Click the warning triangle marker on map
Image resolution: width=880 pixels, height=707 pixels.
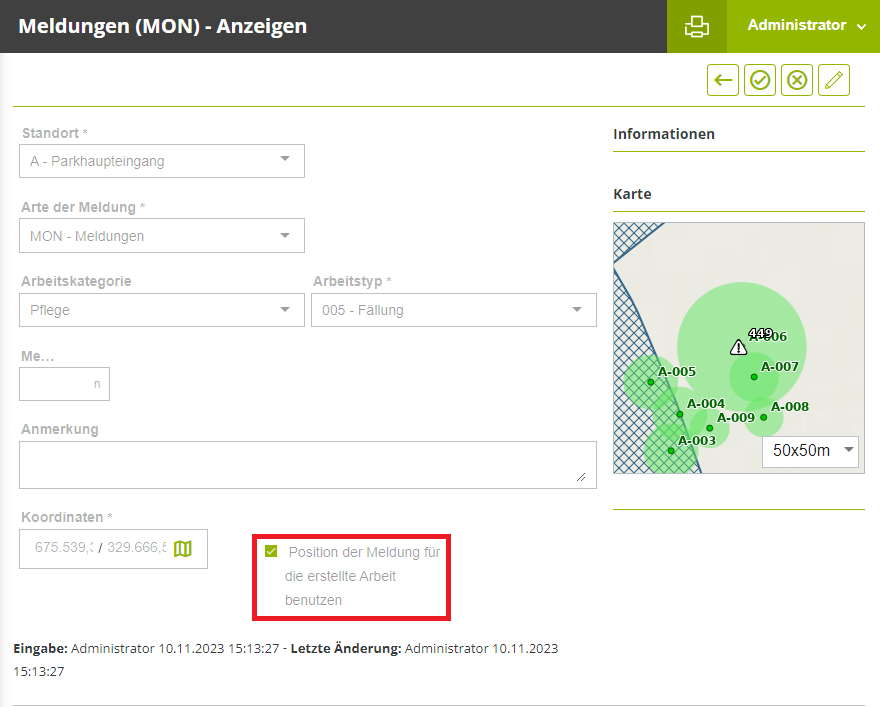pos(738,348)
